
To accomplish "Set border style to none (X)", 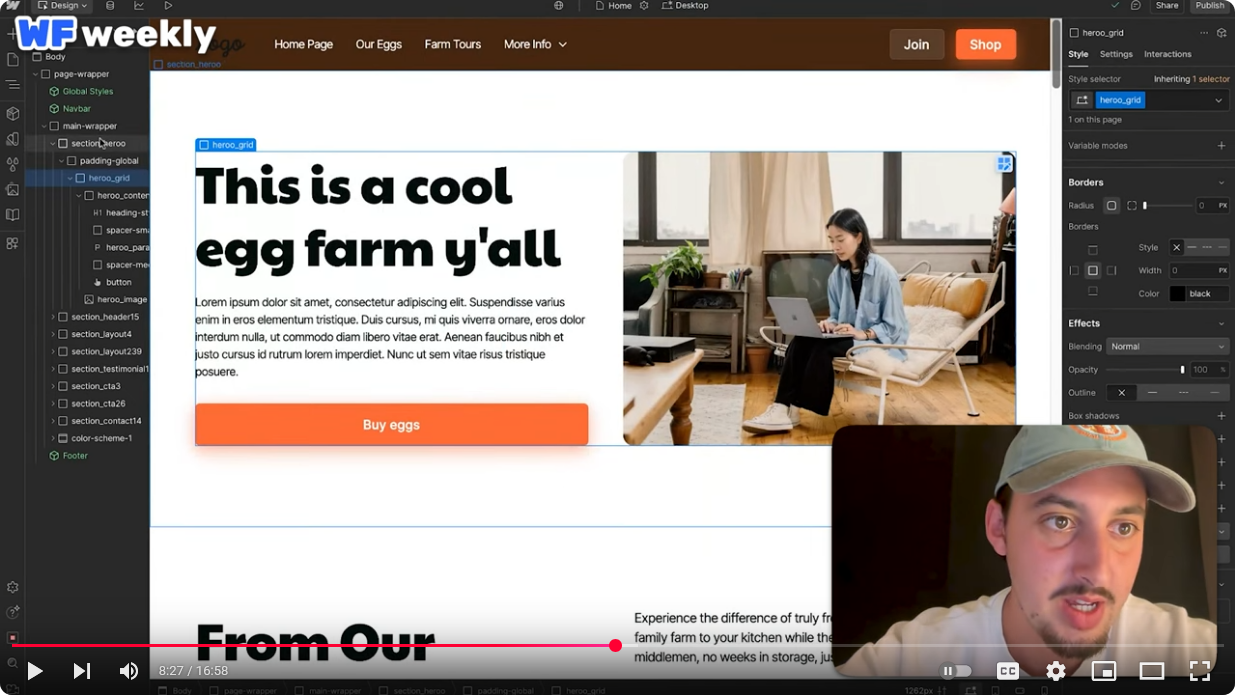I will tap(1176, 247).
